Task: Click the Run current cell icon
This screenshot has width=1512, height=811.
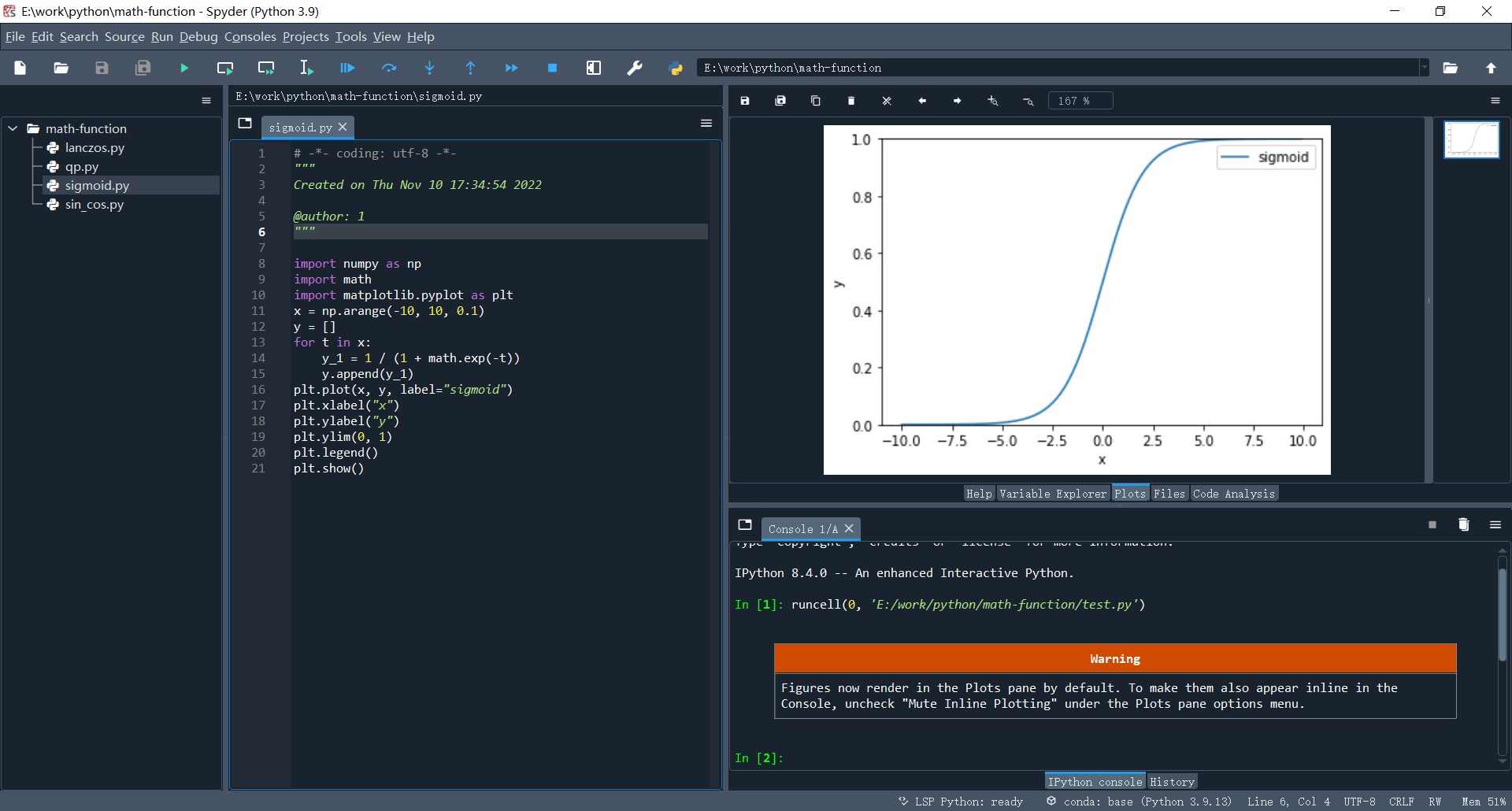Action: pos(225,69)
